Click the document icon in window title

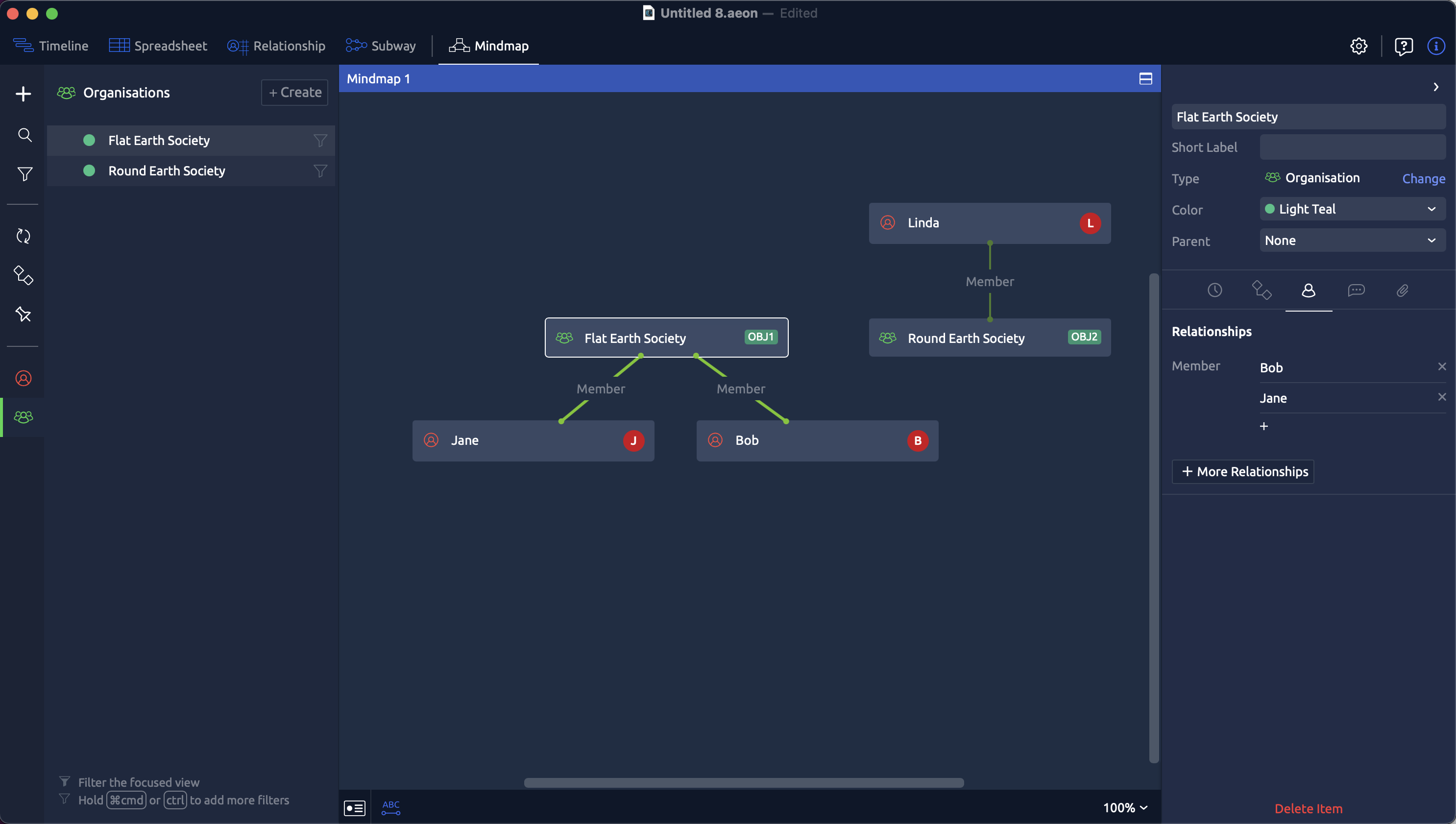649,13
